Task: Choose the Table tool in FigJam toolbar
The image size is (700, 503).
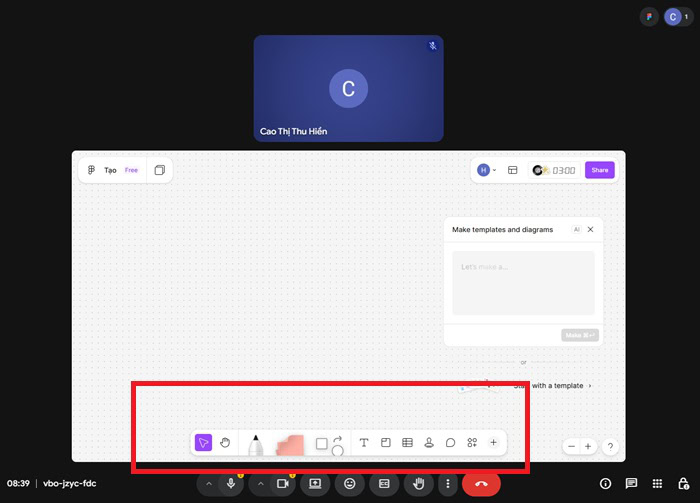Action: (x=407, y=443)
